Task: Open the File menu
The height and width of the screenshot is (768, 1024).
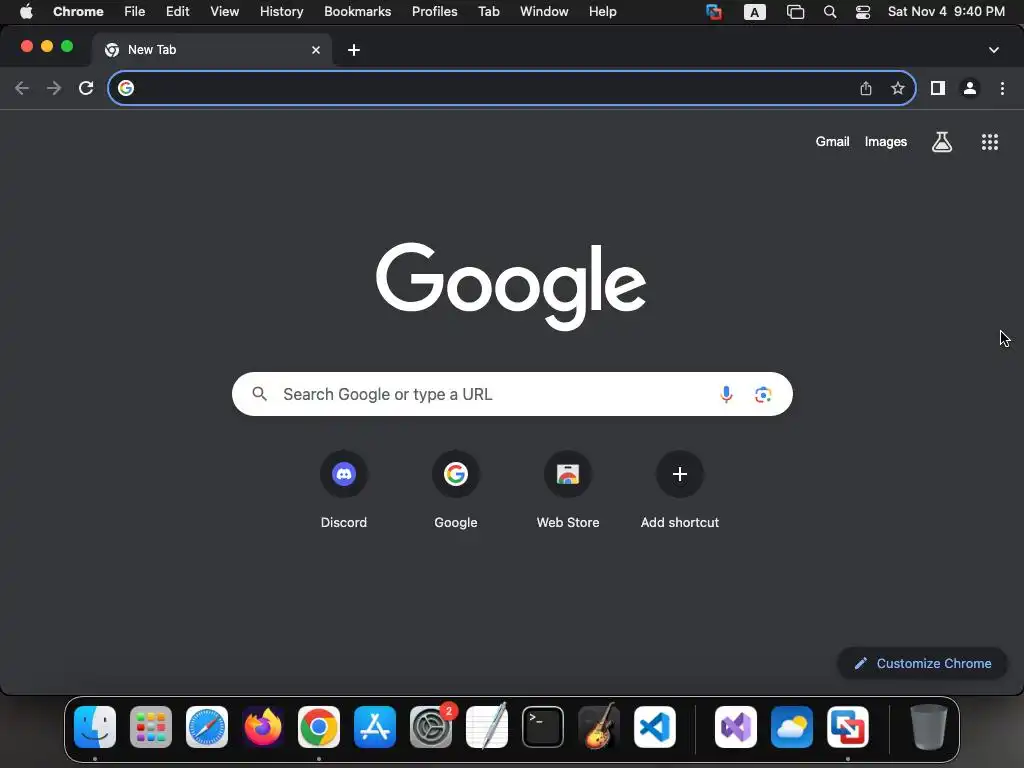Action: click(x=135, y=12)
